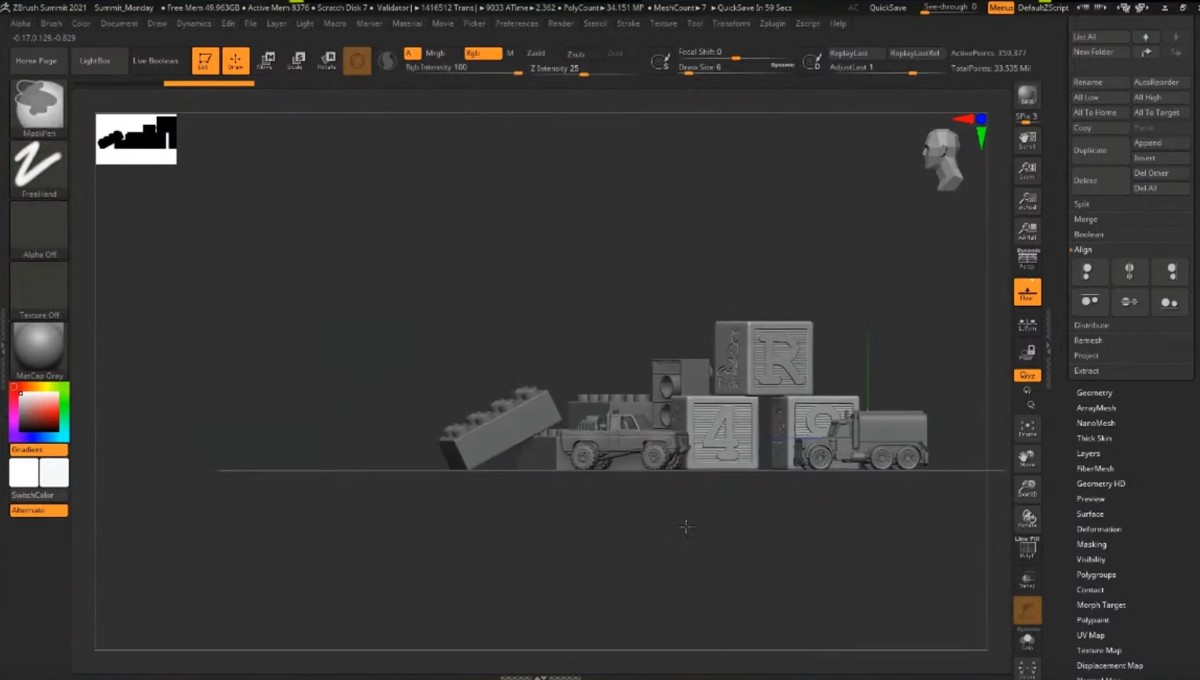This screenshot has height=680, width=1200.
Task: Toggle Live Boolean mode
Action: click(156, 61)
